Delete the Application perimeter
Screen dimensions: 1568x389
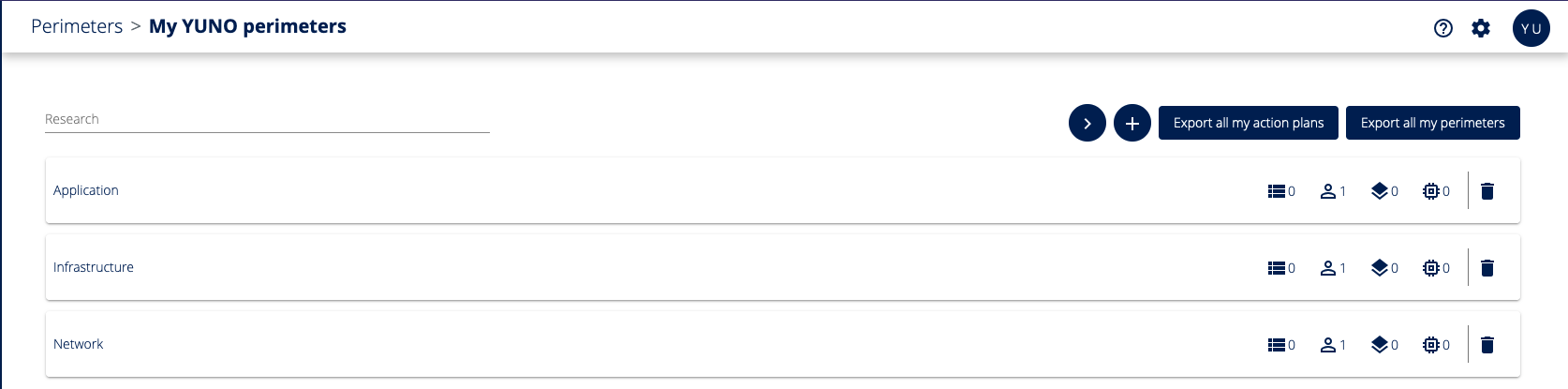click(x=1487, y=191)
